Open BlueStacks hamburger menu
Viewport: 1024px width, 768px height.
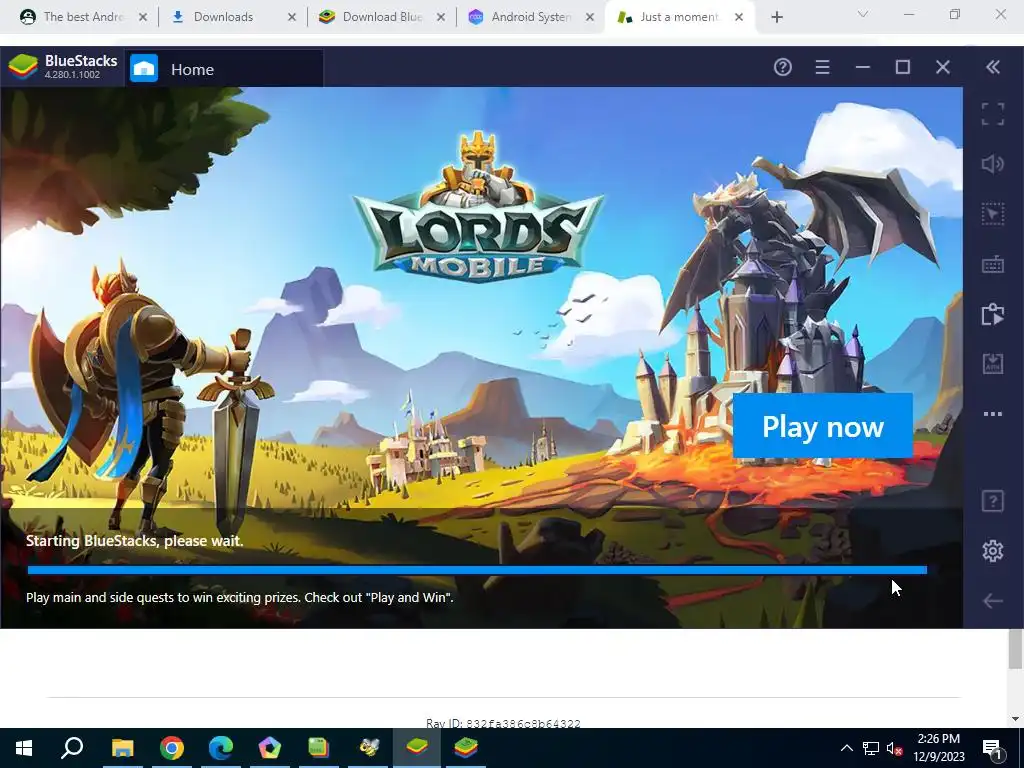(822, 67)
